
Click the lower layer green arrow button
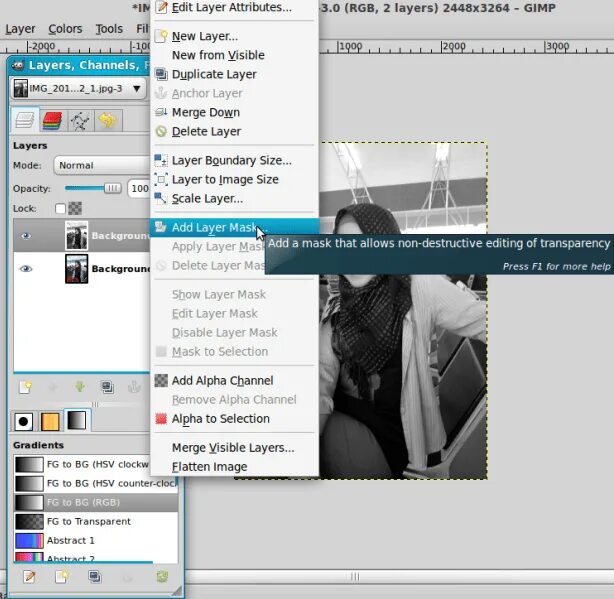tap(80, 387)
